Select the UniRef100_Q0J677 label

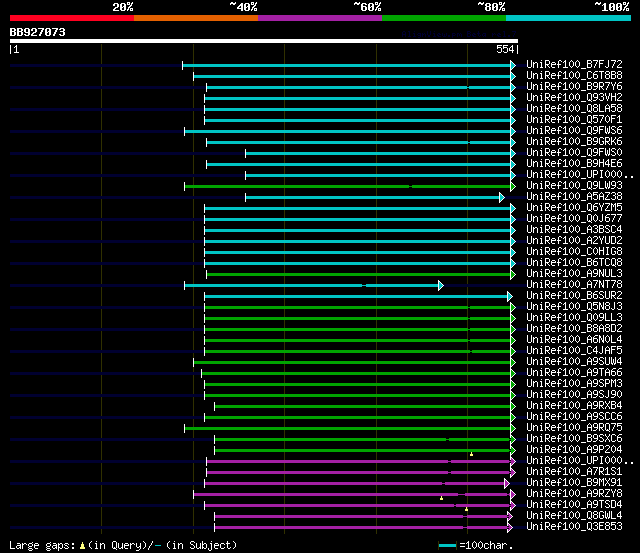574,219
